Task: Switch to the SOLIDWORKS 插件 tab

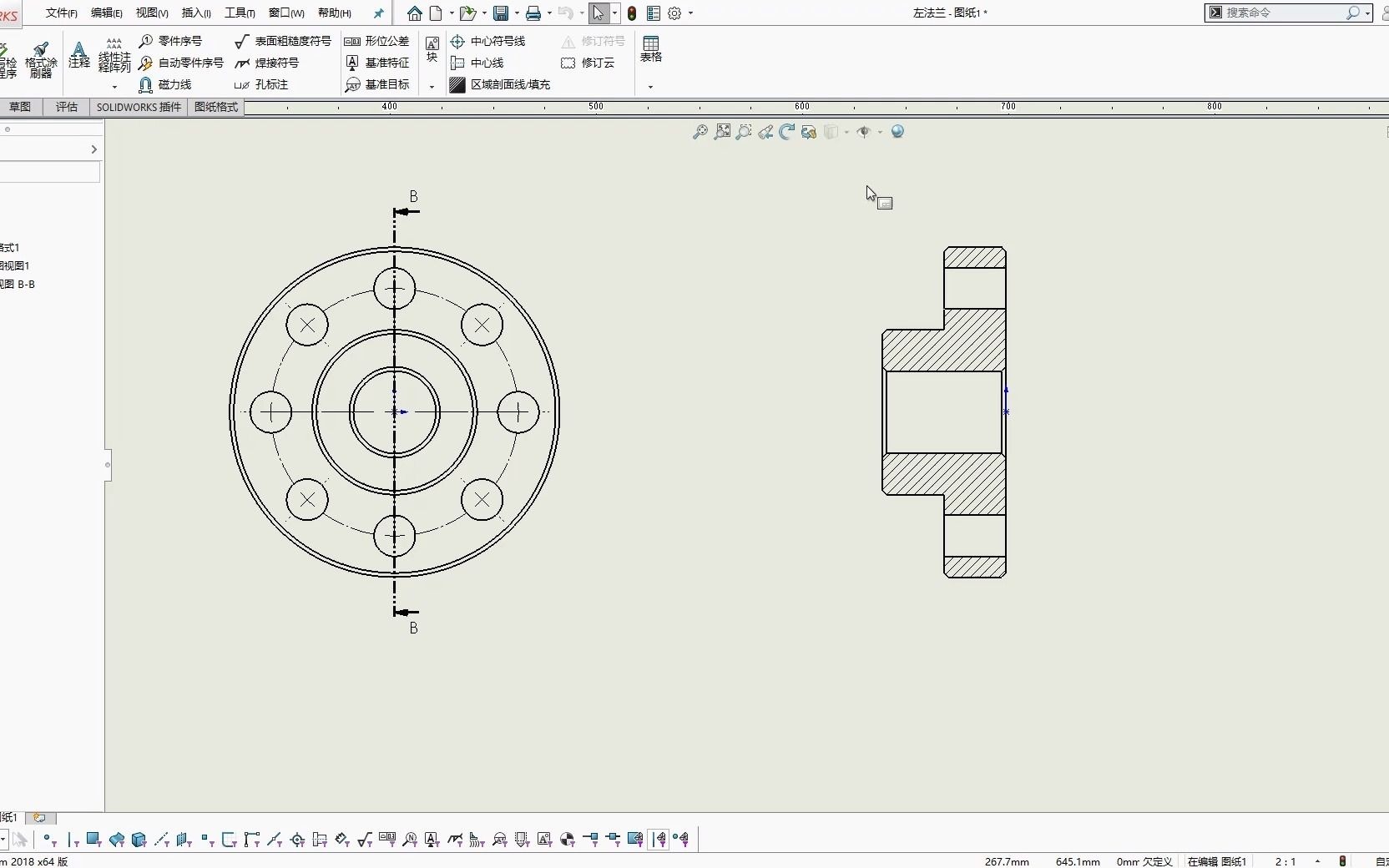Action: pyautogui.click(x=138, y=108)
